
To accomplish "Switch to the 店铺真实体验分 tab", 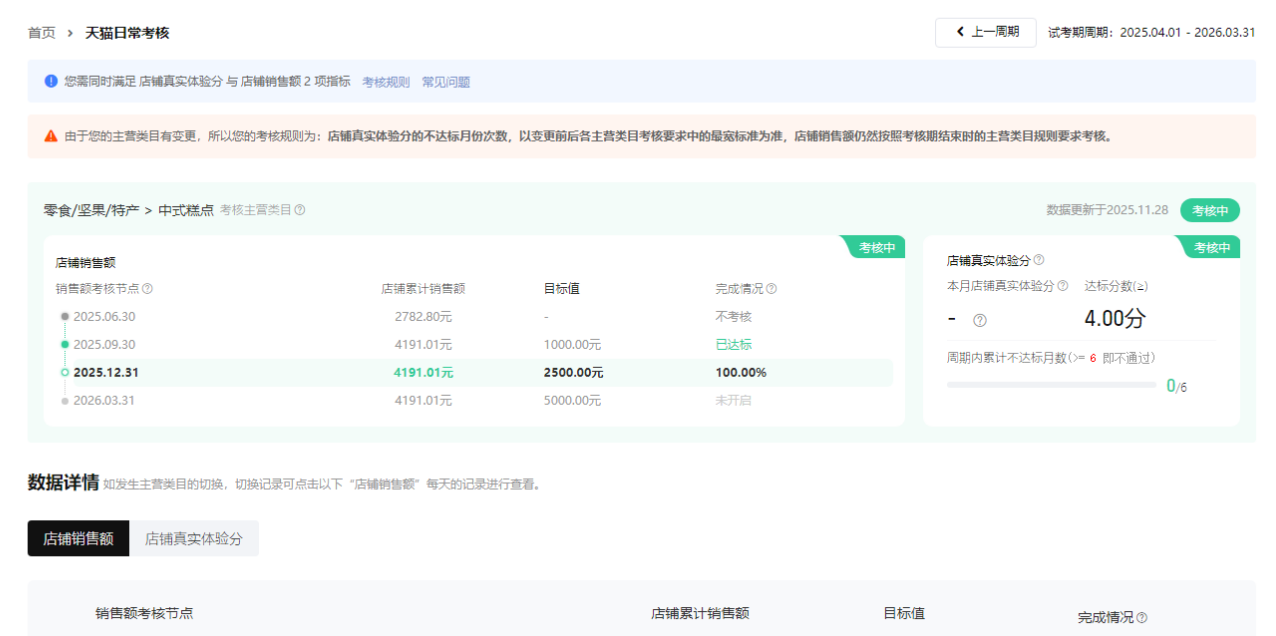I will pos(194,538).
